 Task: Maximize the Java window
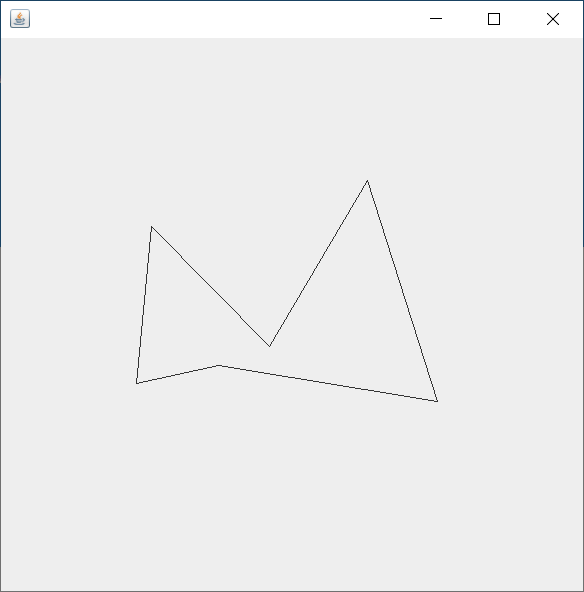tap(494, 18)
